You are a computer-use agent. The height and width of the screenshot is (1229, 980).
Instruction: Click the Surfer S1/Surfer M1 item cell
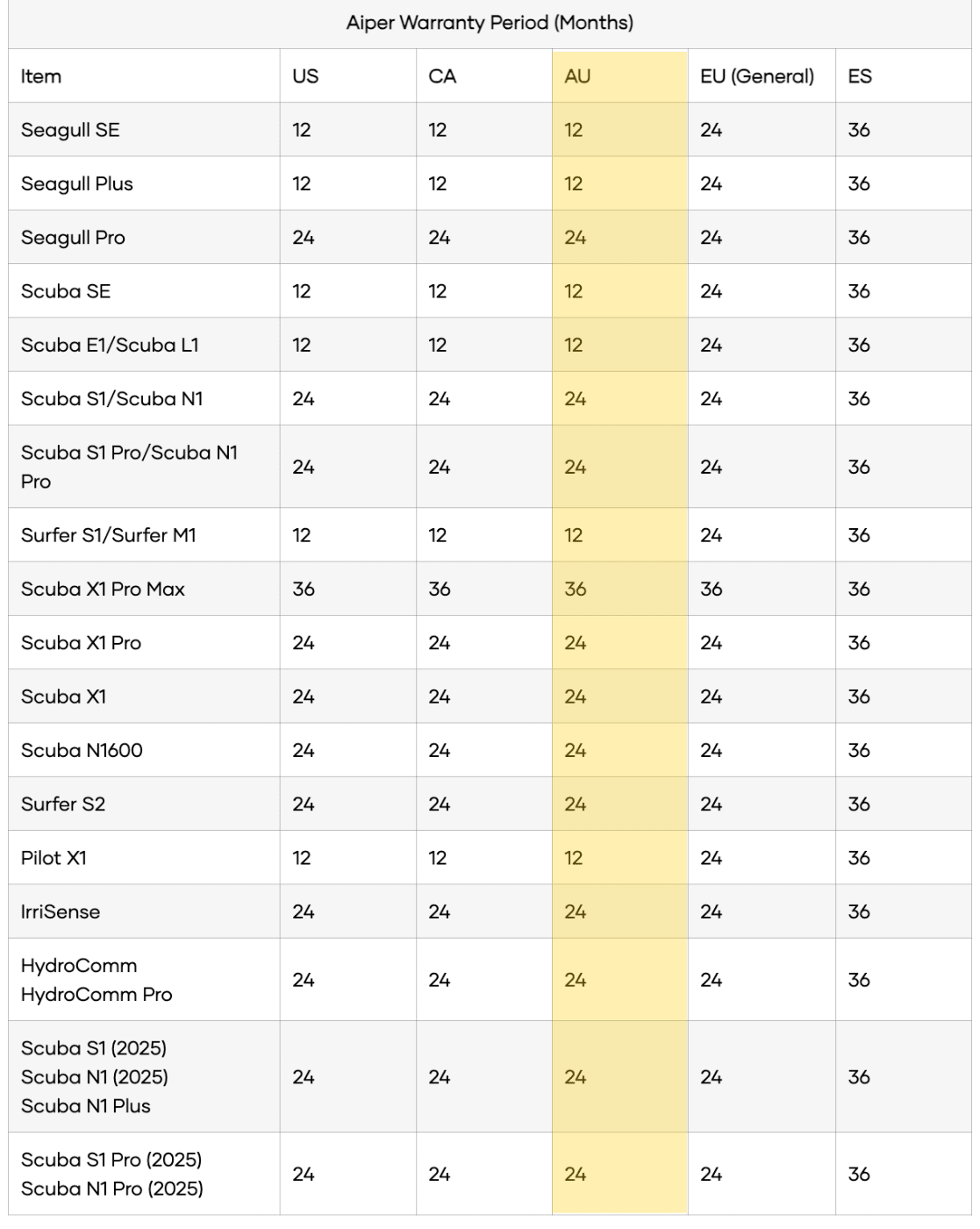144,535
